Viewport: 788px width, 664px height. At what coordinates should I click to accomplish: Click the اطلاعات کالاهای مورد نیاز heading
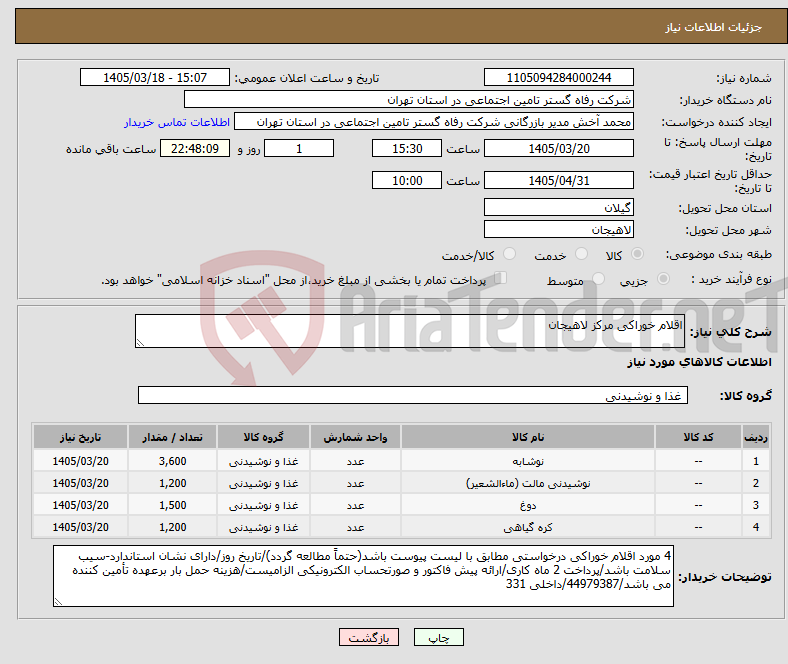coord(699,362)
